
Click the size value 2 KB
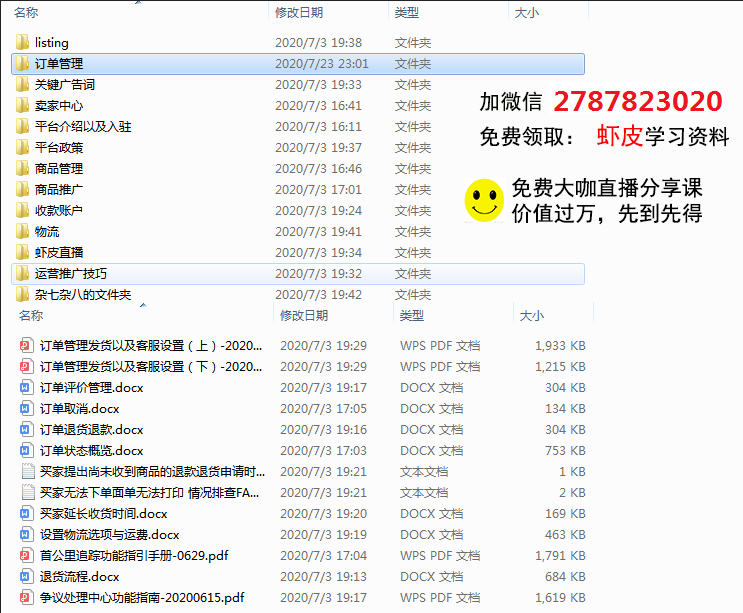[x=572, y=493]
